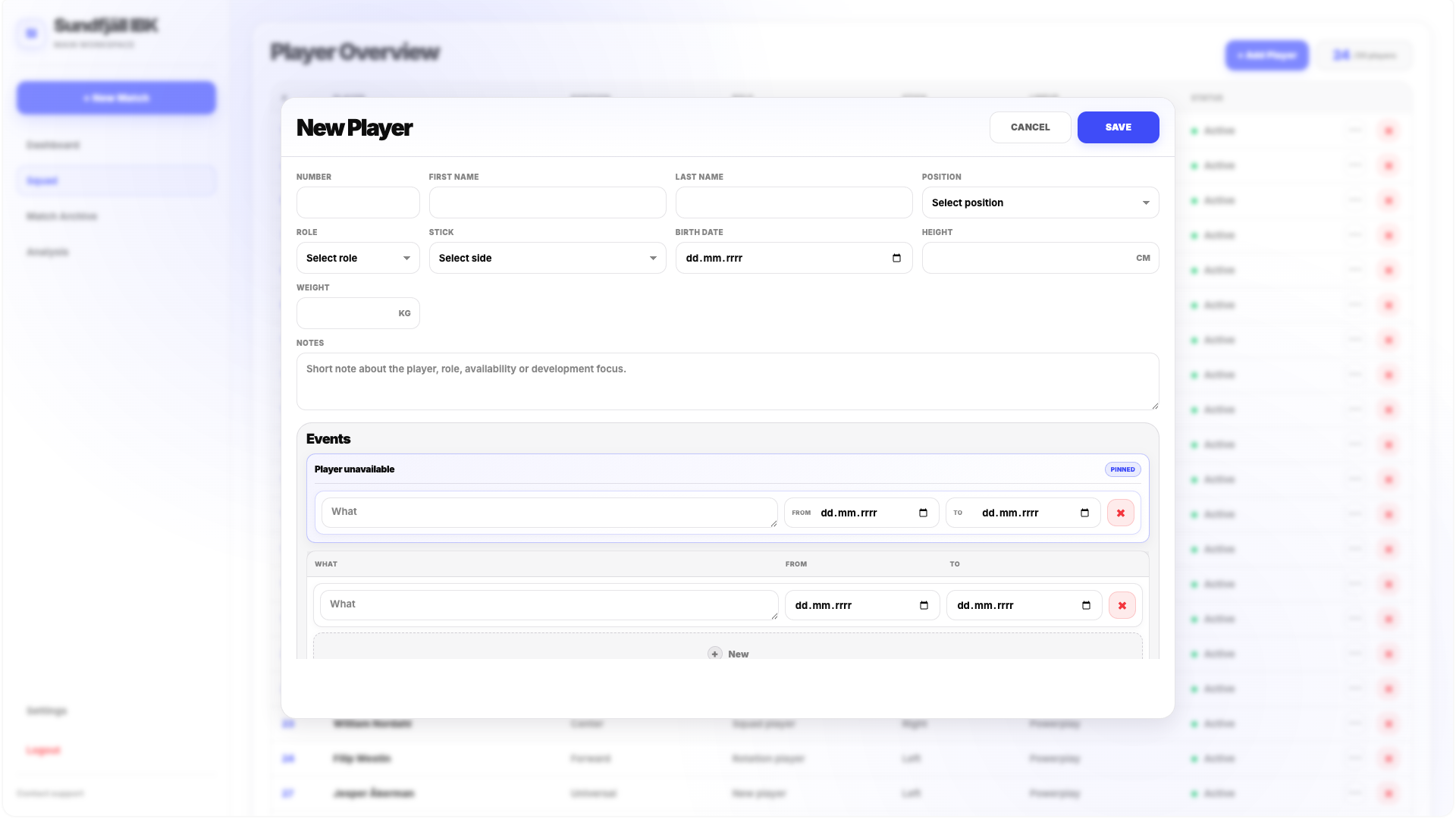Viewport: 1456px width, 819px height.
Task: Click the Player unavailable event title
Action: pyautogui.click(x=354, y=469)
